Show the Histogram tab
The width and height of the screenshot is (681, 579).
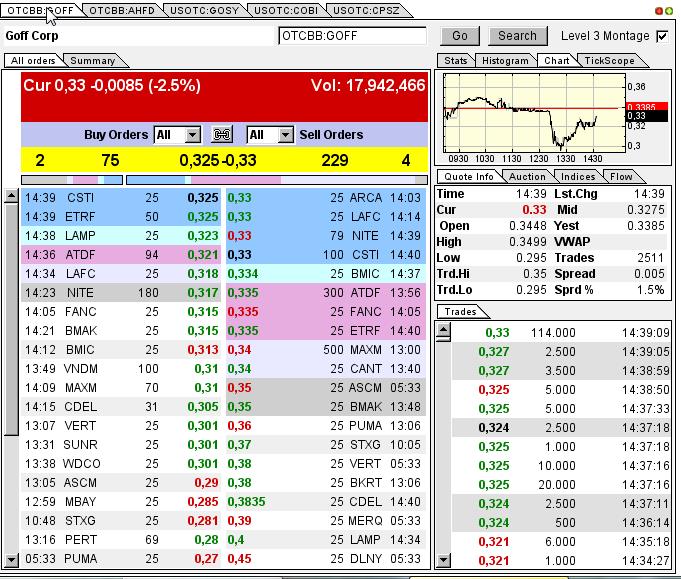(x=505, y=61)
